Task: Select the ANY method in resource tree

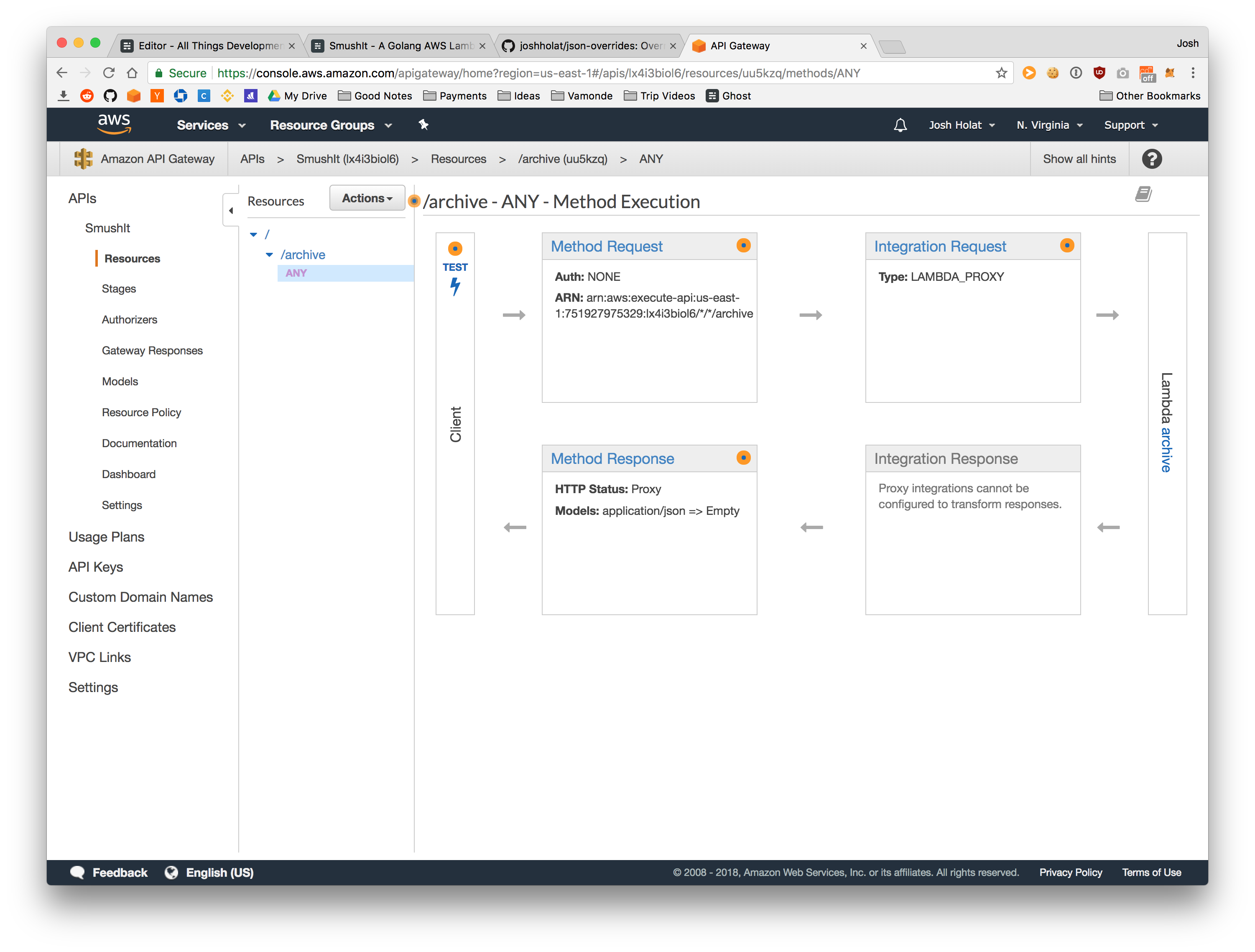Action: coord(296,273)
